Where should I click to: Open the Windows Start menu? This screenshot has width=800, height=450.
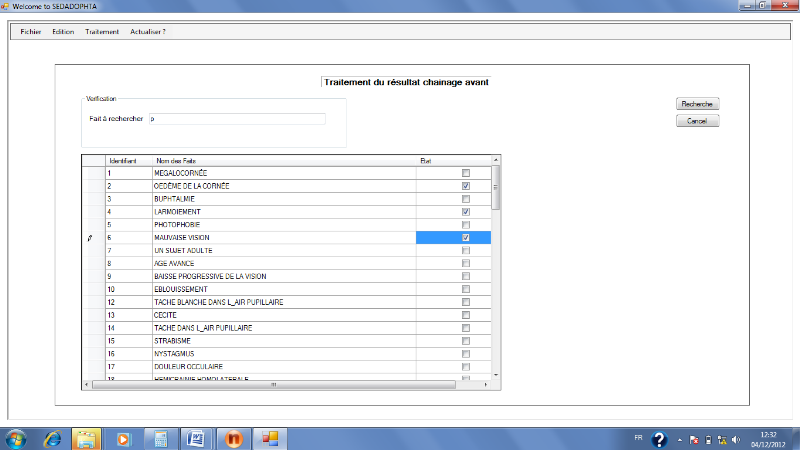[16, 439]
